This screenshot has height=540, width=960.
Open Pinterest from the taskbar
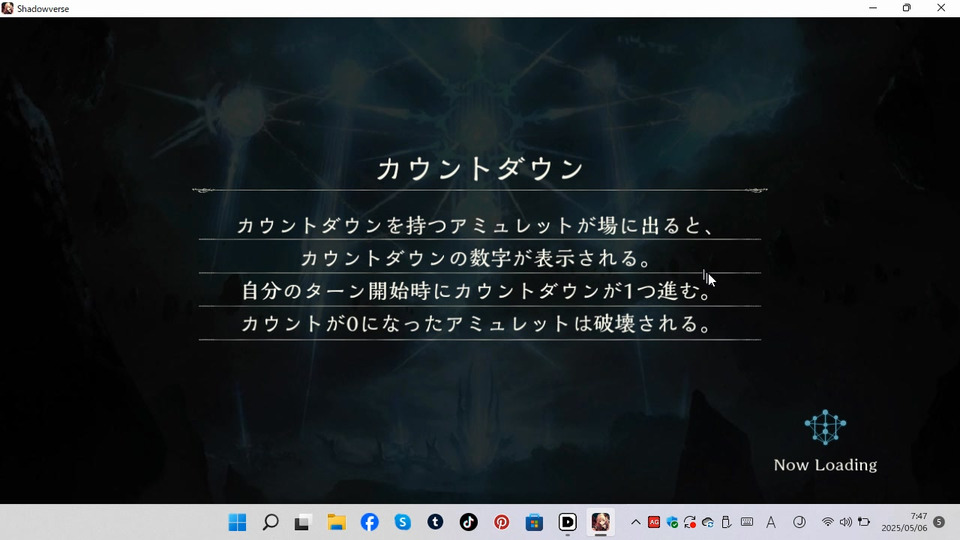(501, 522)
